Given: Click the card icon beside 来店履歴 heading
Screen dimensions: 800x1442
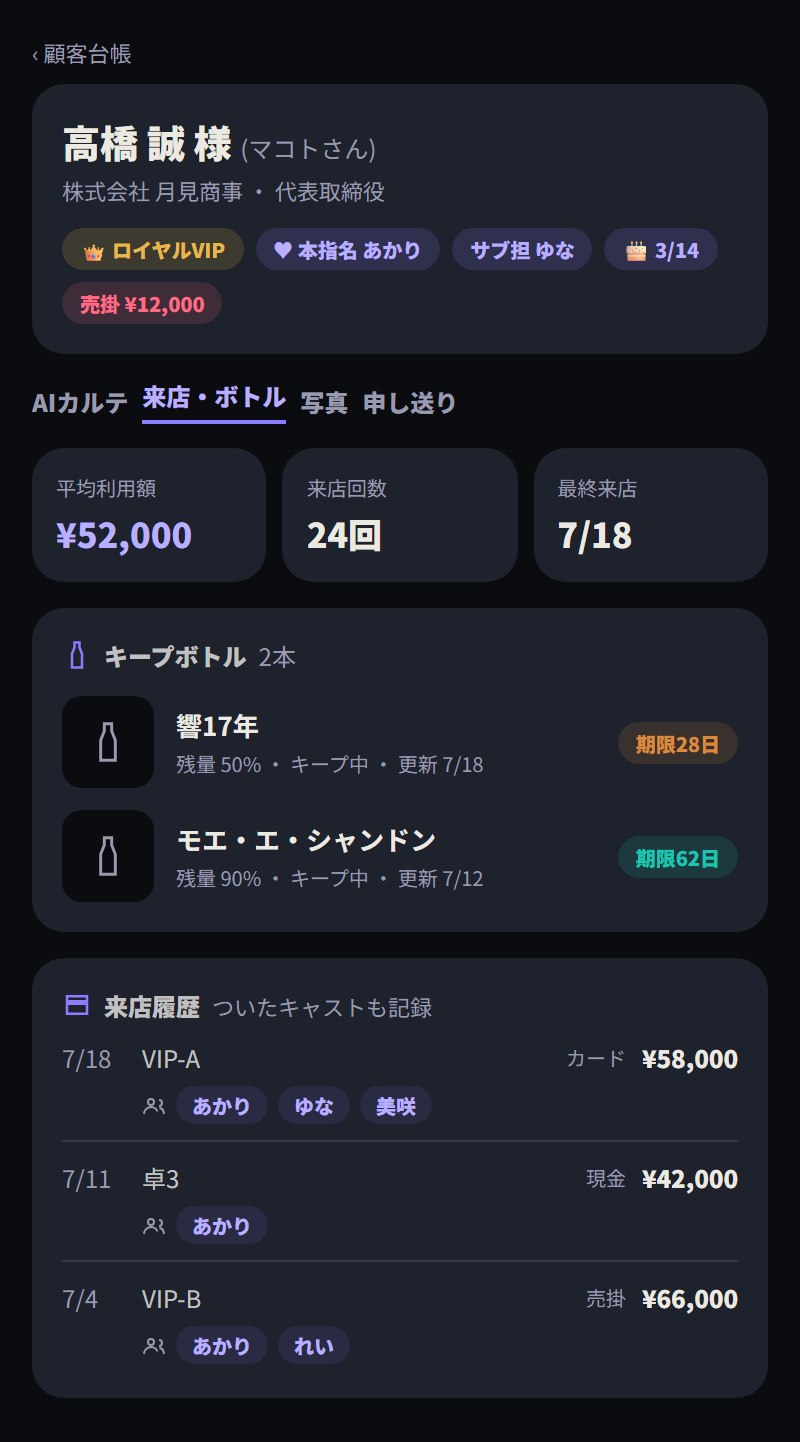Looking at the screenshot, I should (77, 1005).
